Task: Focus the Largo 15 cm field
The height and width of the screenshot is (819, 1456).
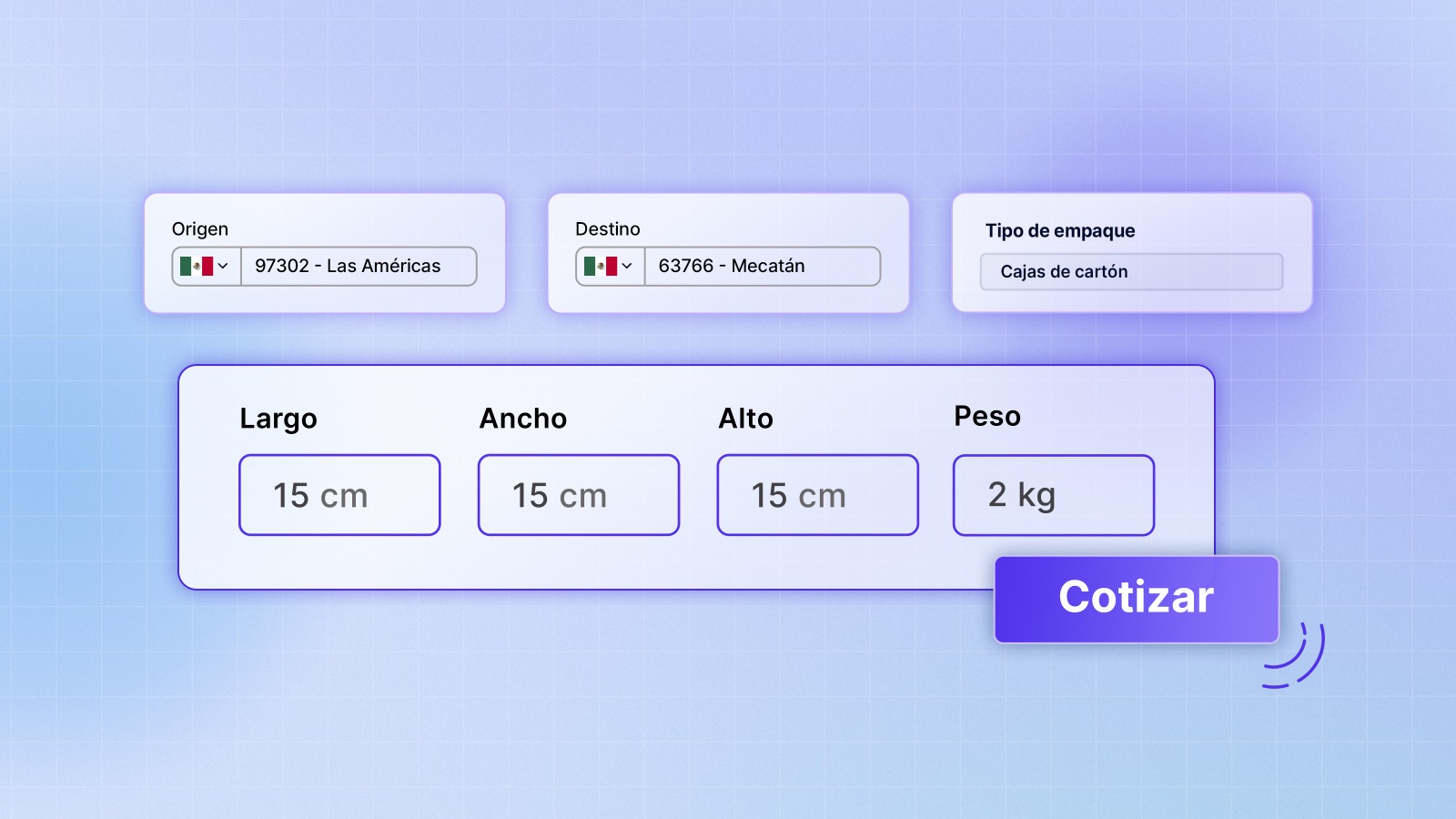Action: 339,495
